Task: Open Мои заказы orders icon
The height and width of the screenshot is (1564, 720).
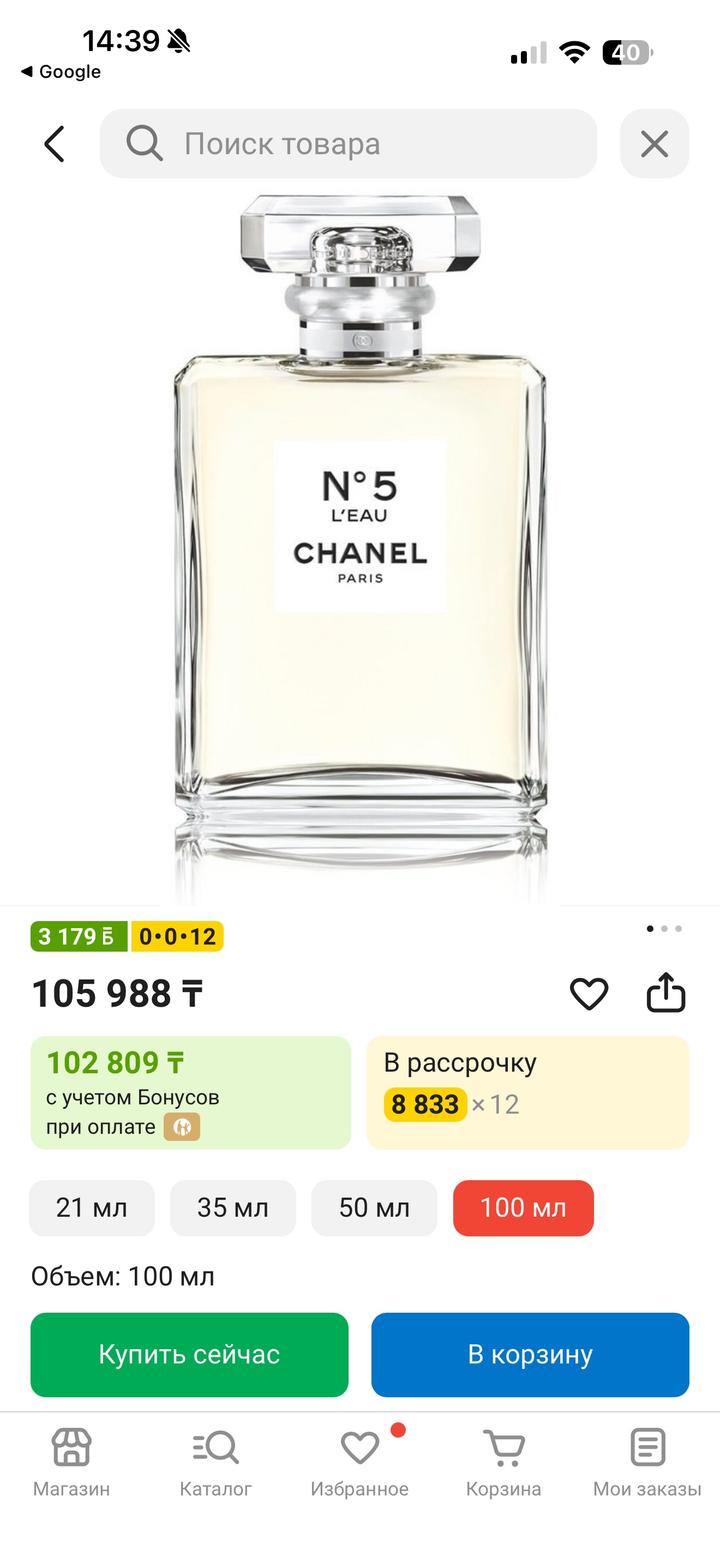Action: [x=647, y=1460]
